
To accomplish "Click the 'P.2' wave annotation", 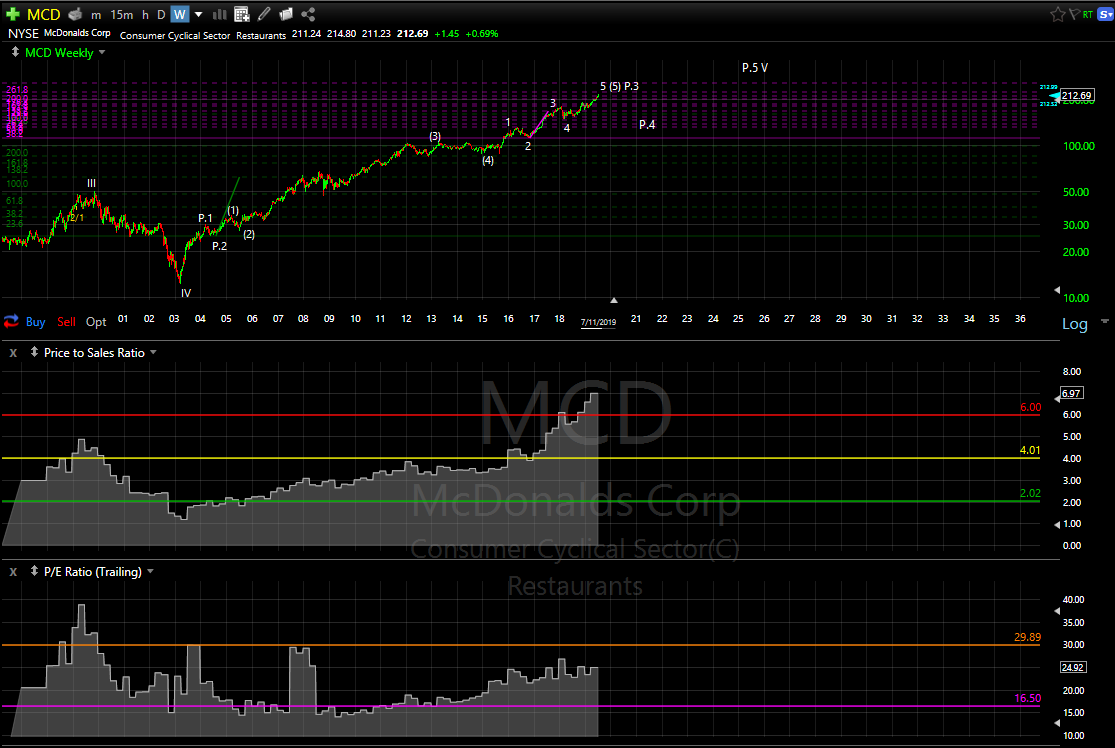I will coord(220,246).
